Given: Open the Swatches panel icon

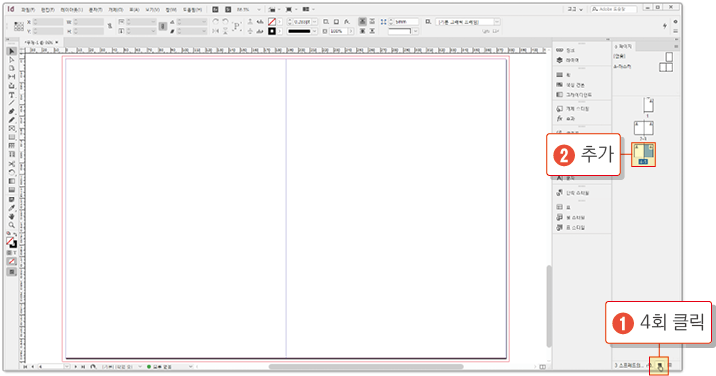Looking at the screenshot, I should (559, 85).
